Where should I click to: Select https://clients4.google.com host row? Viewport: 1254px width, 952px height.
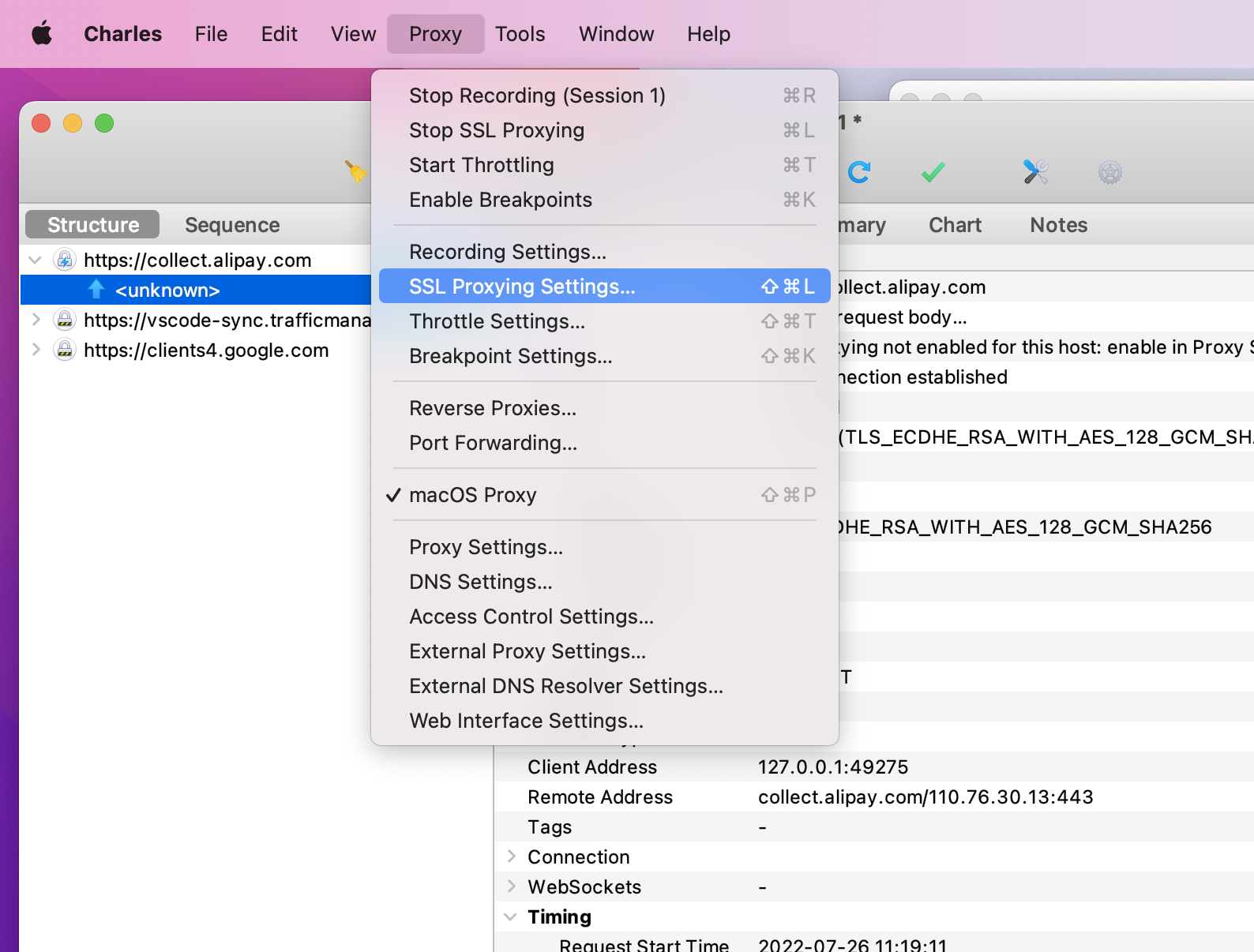[196, 350]
